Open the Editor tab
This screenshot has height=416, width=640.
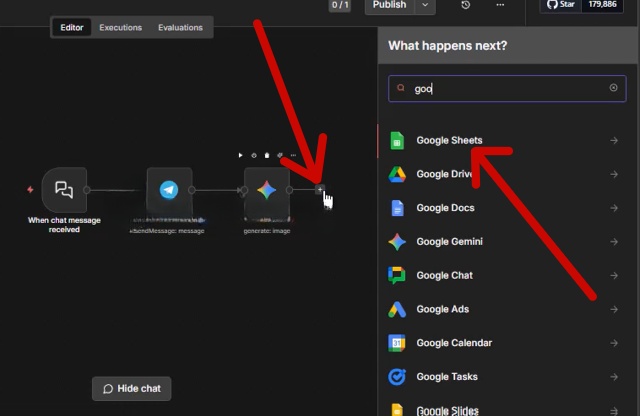(71, 27)
